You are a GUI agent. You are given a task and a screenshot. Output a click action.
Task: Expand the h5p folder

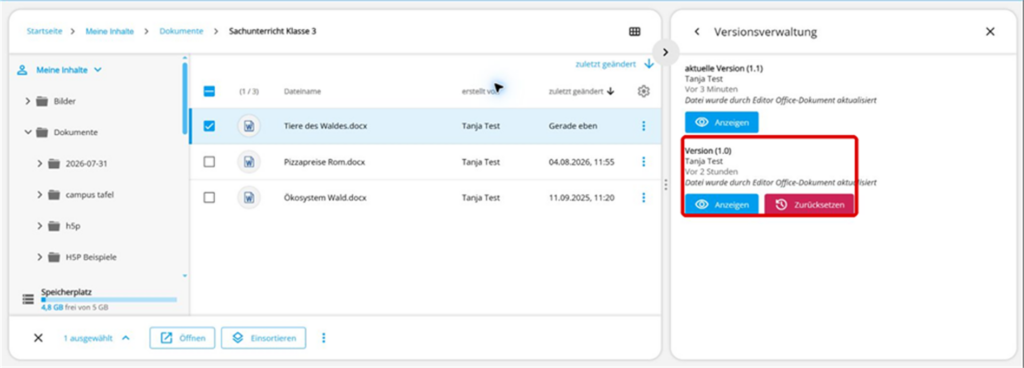(40, 226)
